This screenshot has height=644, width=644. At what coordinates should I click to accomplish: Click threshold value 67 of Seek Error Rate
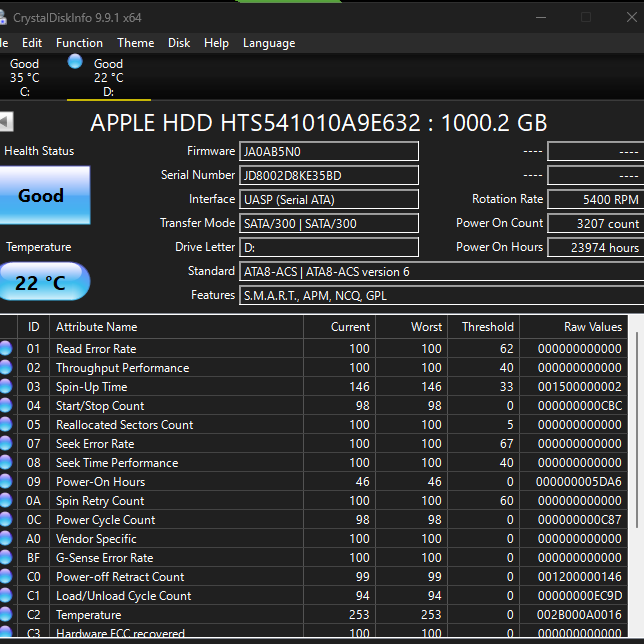click(506, 444)
